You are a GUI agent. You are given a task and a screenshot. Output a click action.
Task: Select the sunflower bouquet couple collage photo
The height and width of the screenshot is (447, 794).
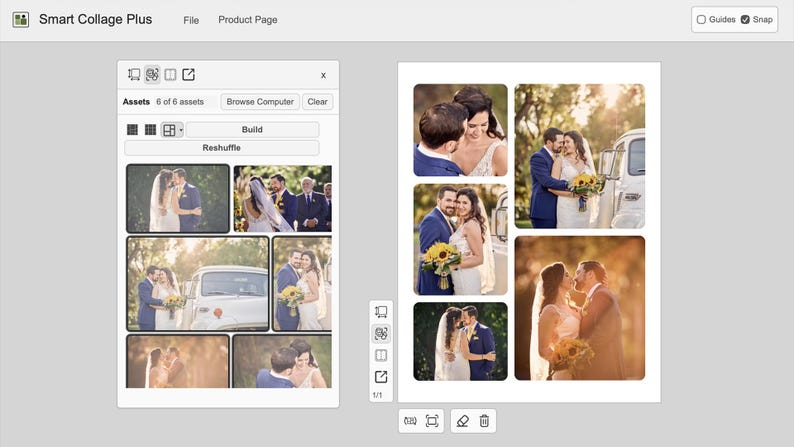coord(460,239)
